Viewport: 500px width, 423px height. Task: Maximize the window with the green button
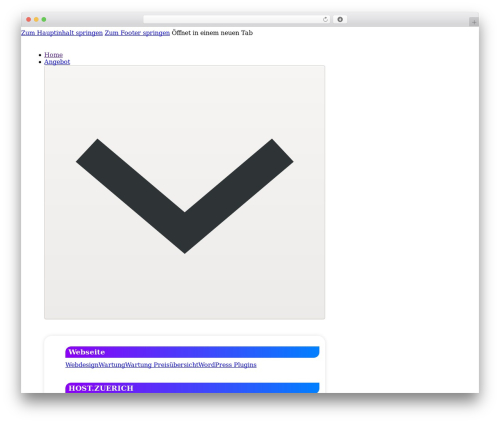(x=44, y=20)
